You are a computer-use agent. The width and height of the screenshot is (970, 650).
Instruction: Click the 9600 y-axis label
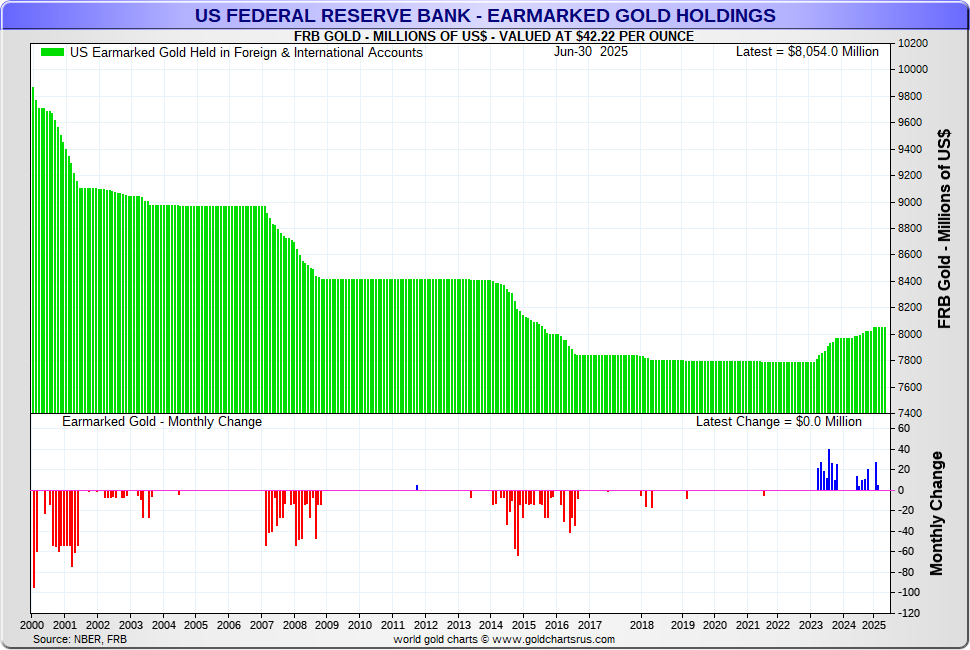coord(910,122)
